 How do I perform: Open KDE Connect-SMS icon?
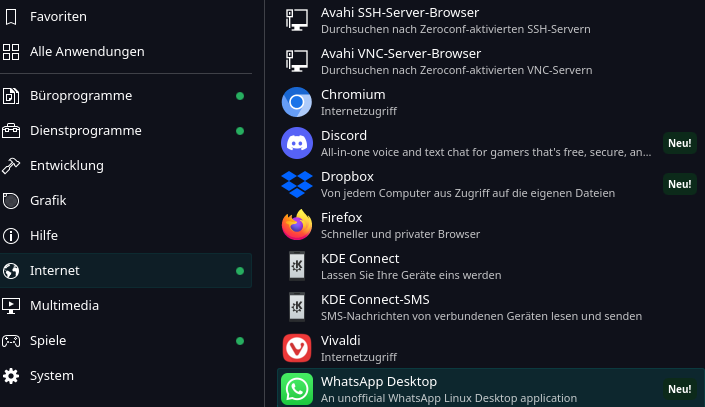297,307
